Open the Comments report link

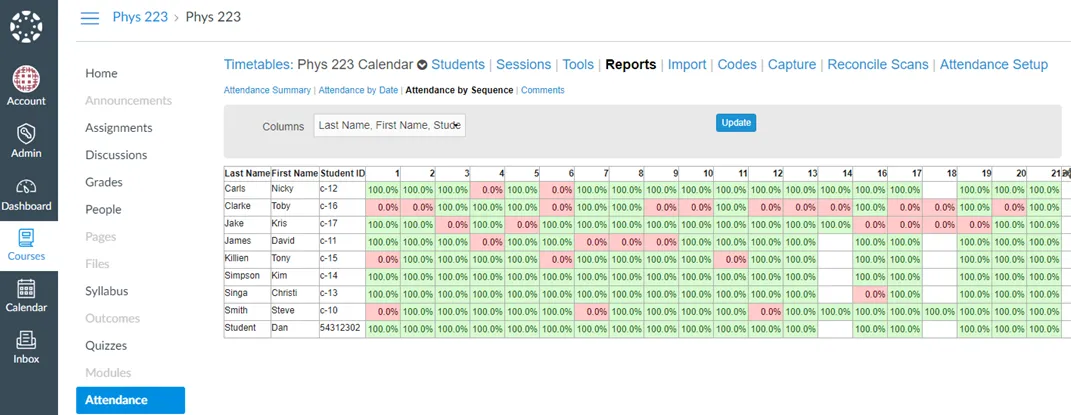point(542,90)
